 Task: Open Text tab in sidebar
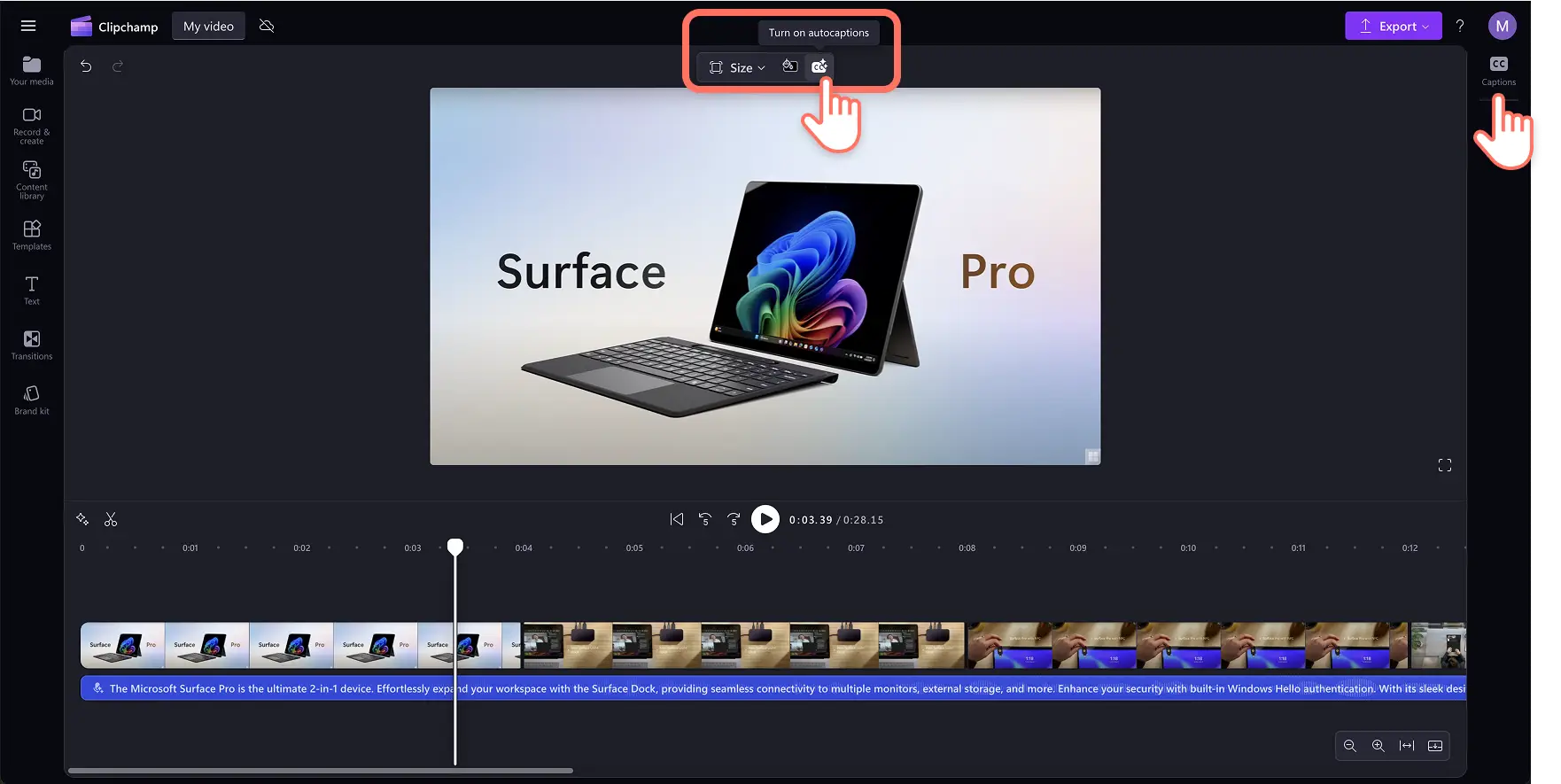click(32, 290)
